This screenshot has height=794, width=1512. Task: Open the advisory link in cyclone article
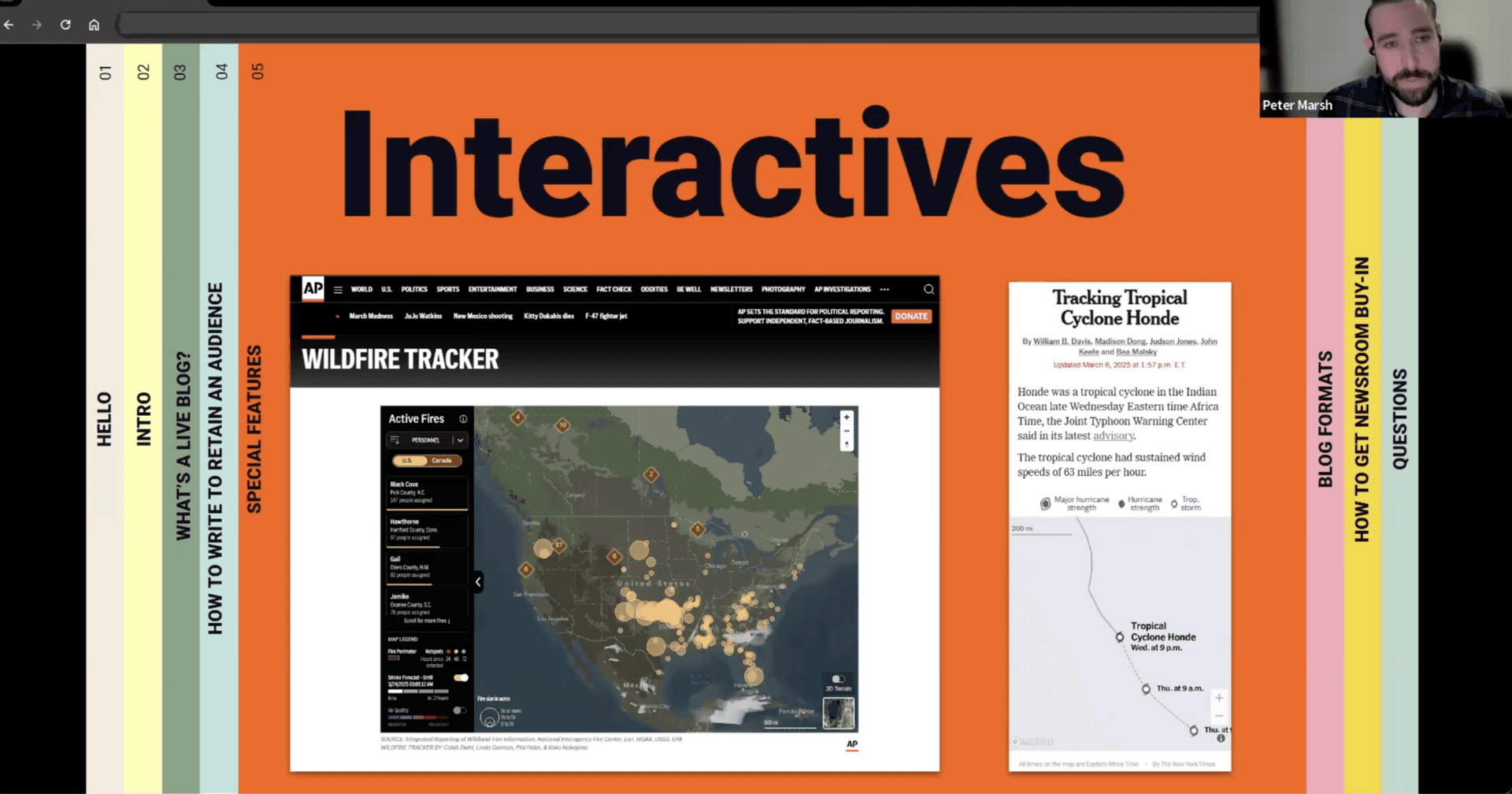pyautogui.click(x=1113, y=436)
